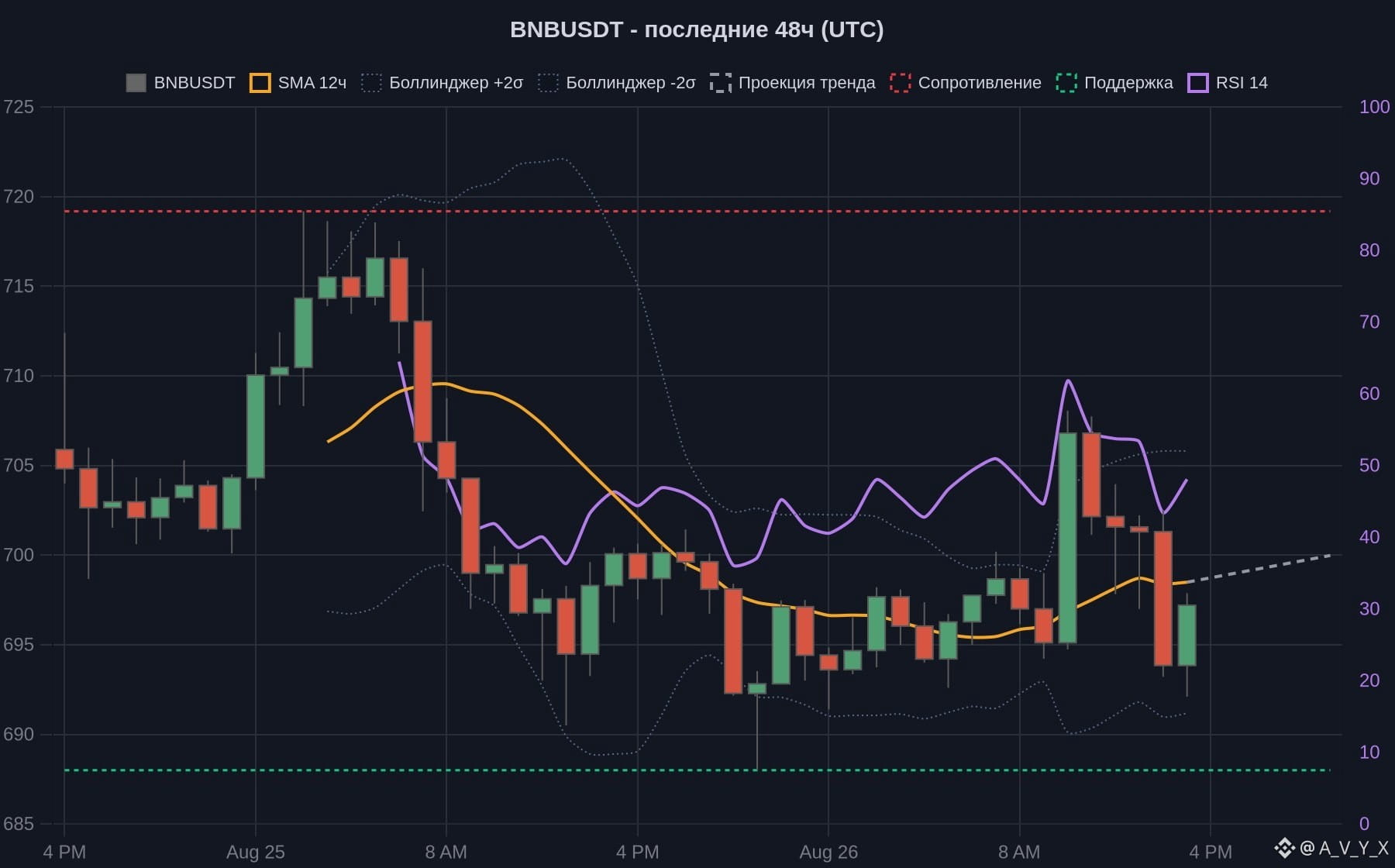The height and width of the screenshot is (868, 1395).
Task: Click the 50 RSI axis label
Action: coord(1369,465)
